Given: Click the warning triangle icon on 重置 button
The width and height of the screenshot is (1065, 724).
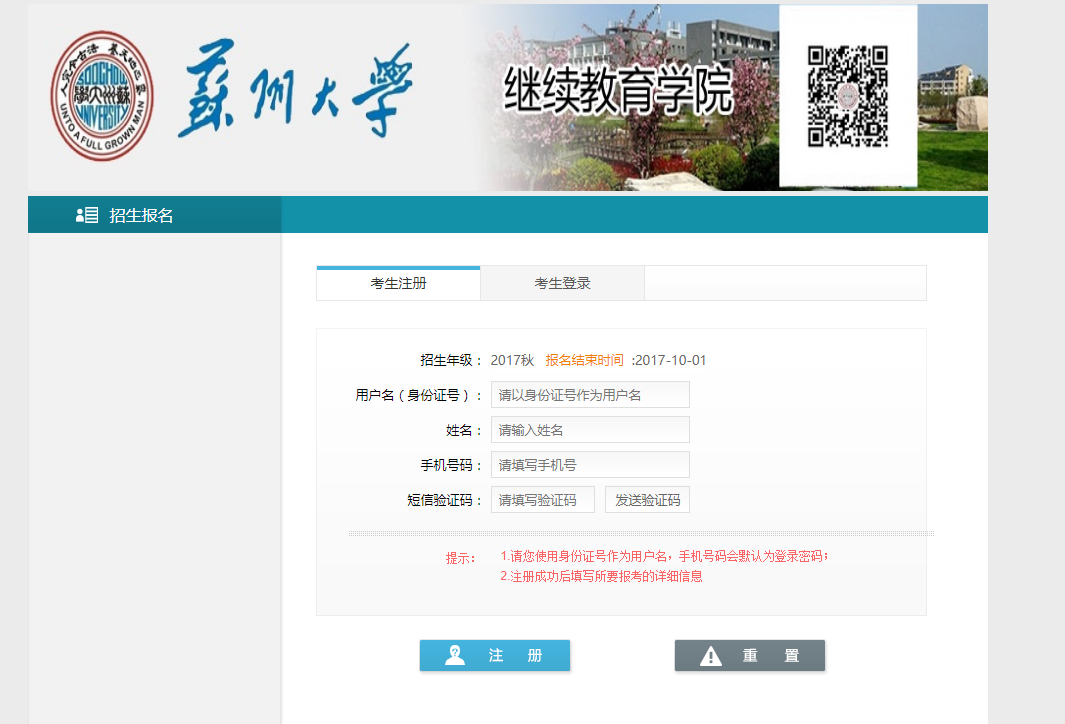Looking at the screenshot, I should click(x=710, y=656).
